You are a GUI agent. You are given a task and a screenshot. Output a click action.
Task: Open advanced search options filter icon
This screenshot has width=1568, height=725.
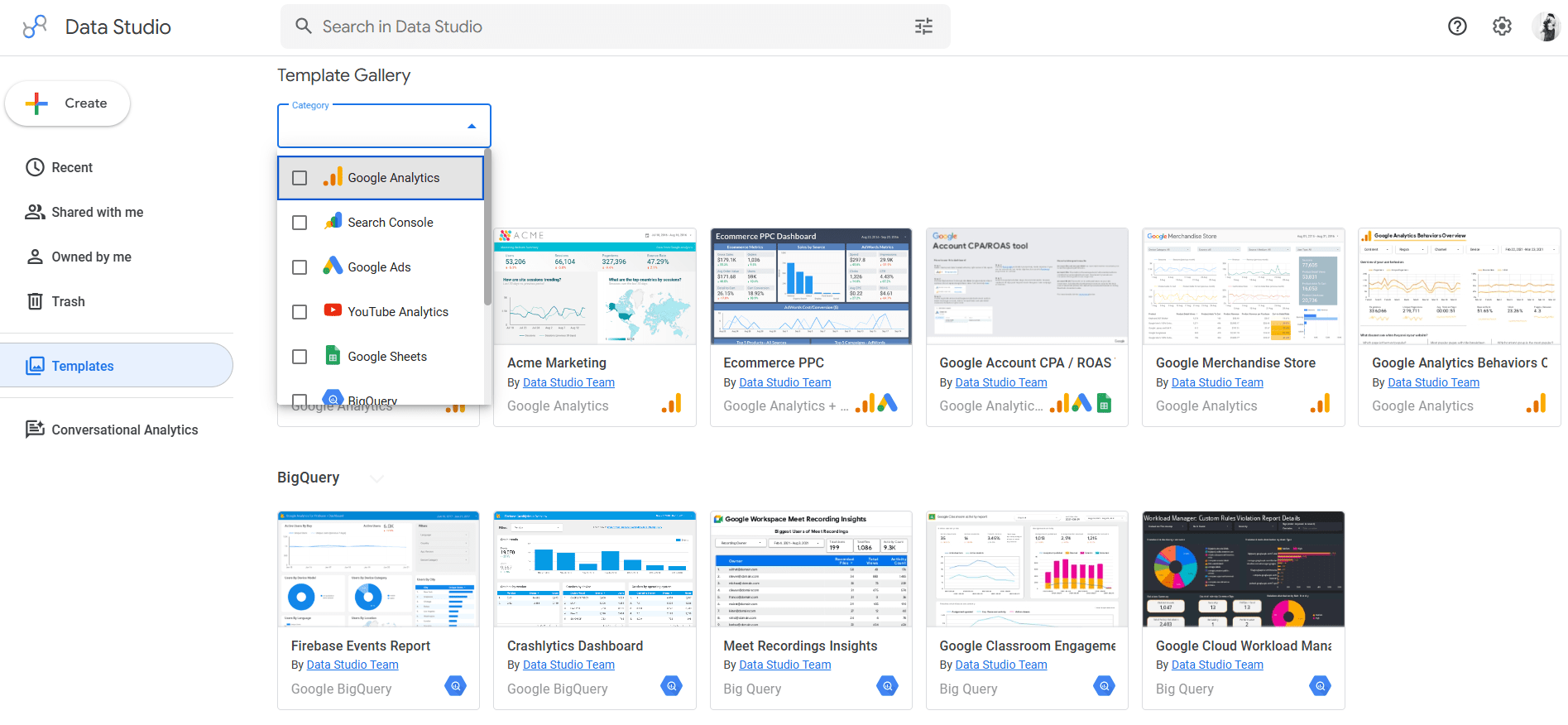coord(923,26)
